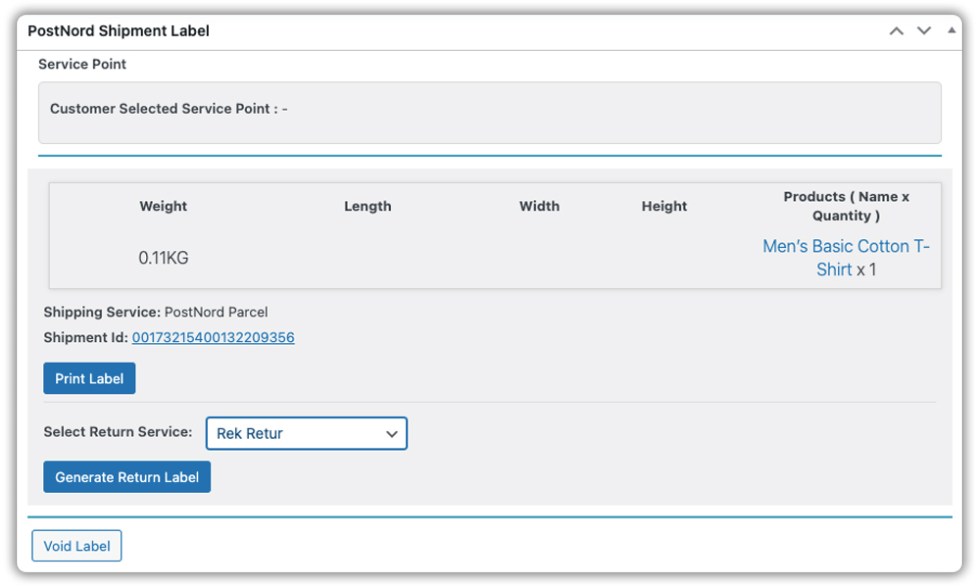Image resolution: width=980 pixels, height=587 pixels.
Task: Click the Void Label button
Action: (77, 546)
